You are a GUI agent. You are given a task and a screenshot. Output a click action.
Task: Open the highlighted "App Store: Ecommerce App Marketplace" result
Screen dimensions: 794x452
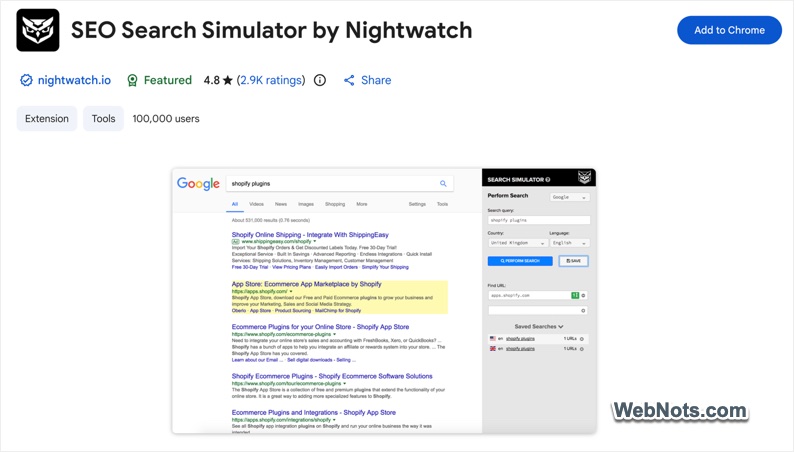pyautogui.click(x=306, y=284)
